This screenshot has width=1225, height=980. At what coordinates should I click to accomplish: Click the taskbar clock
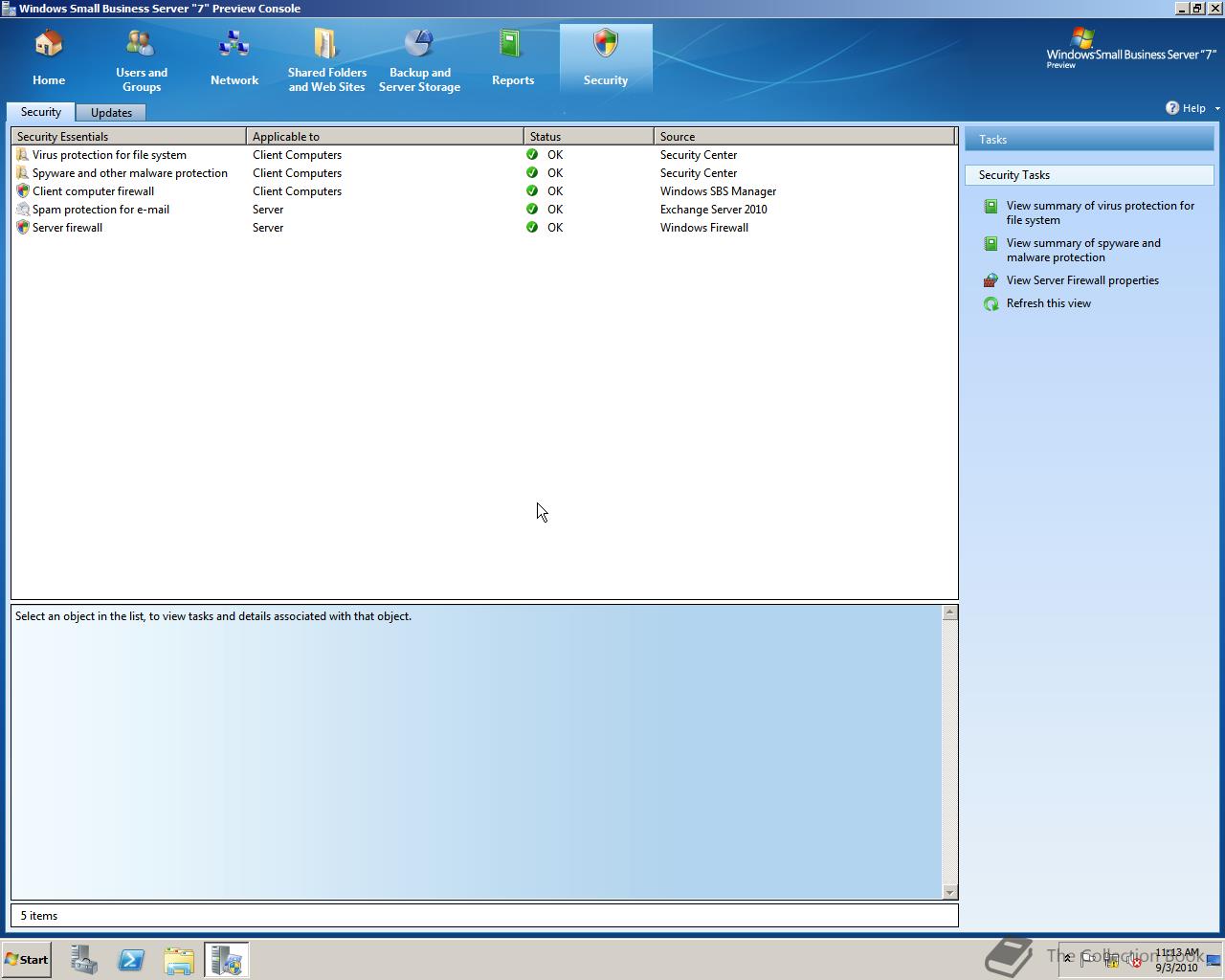(x=1176, y=960)
